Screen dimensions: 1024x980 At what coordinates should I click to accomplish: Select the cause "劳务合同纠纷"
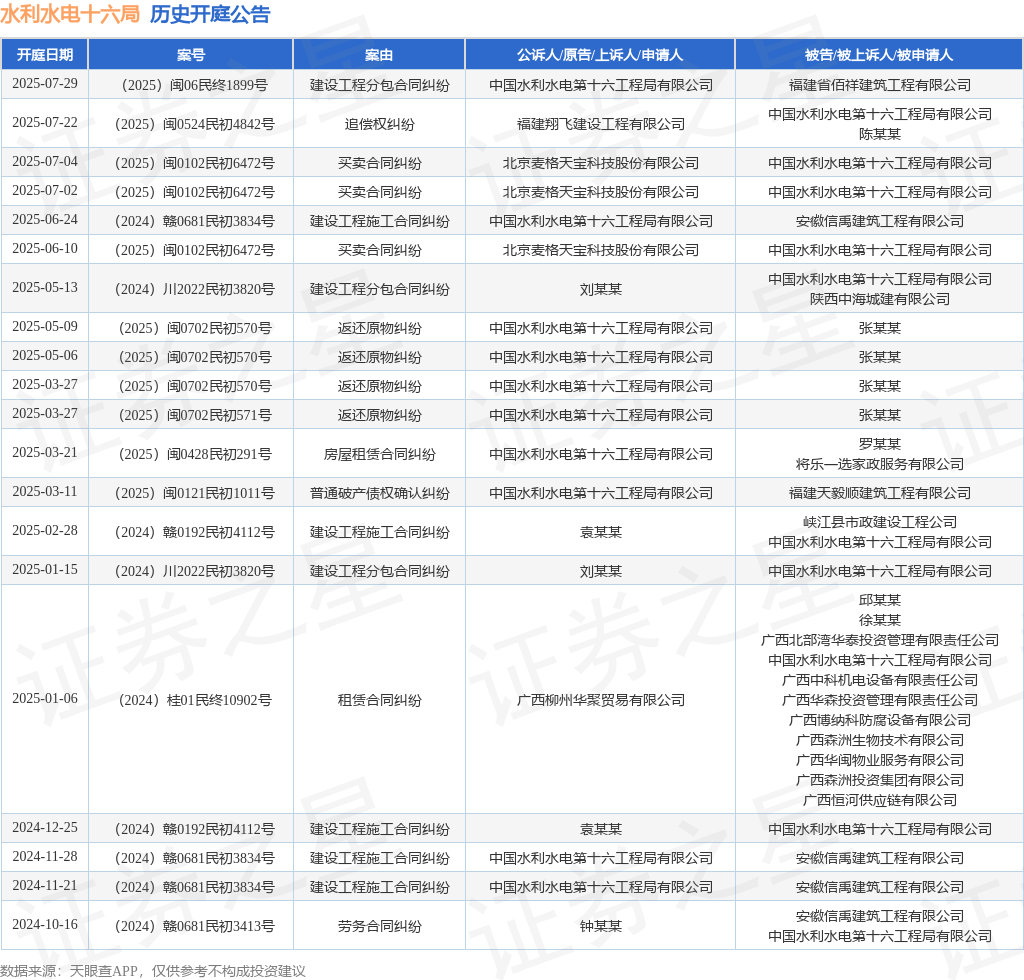coord(379,926)
